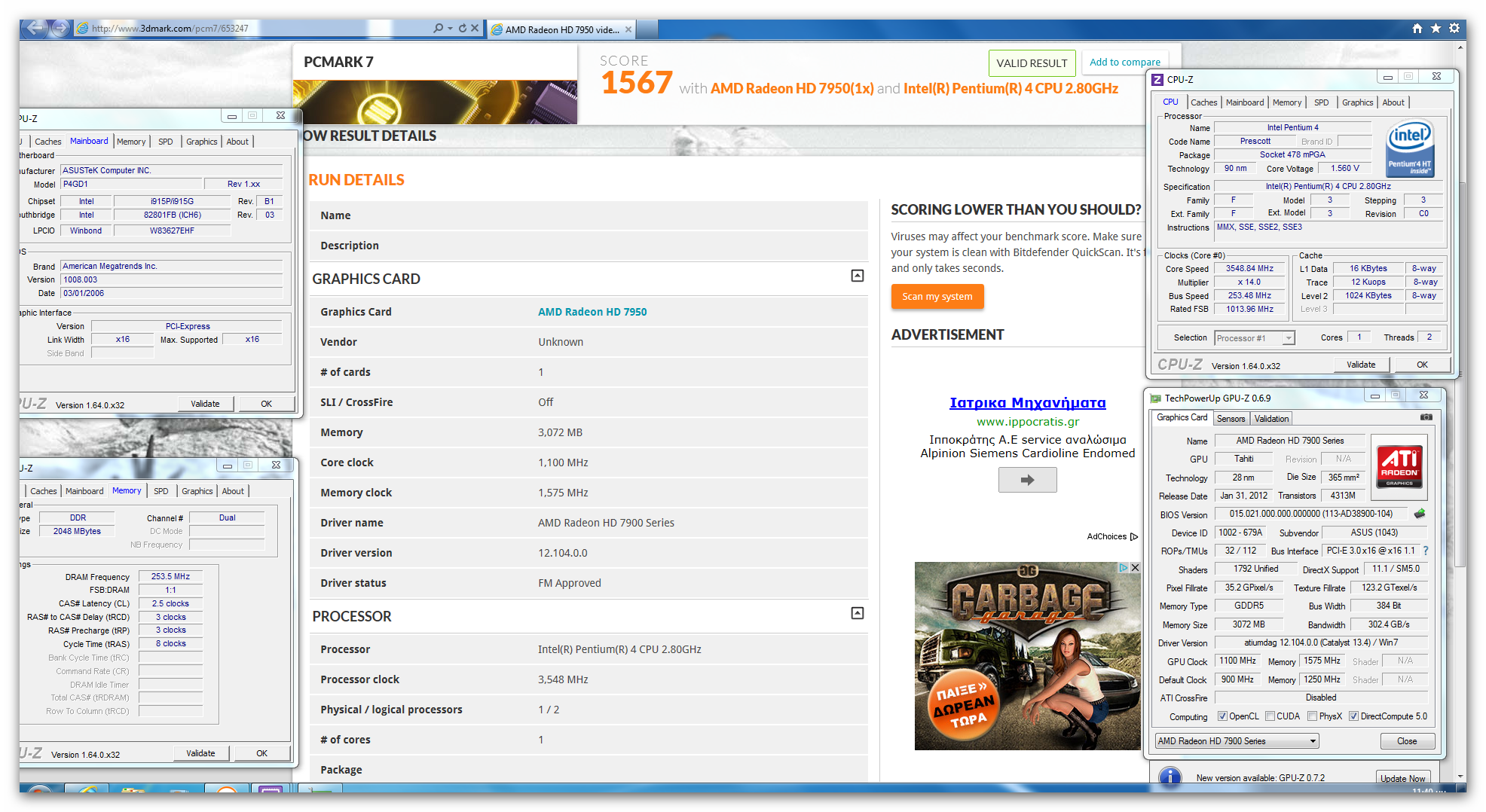The width and height of the screenshot is (1486, 812).
Task: Click the ATI Radeon logo in GPU-Z
Action: [1399, 467]
